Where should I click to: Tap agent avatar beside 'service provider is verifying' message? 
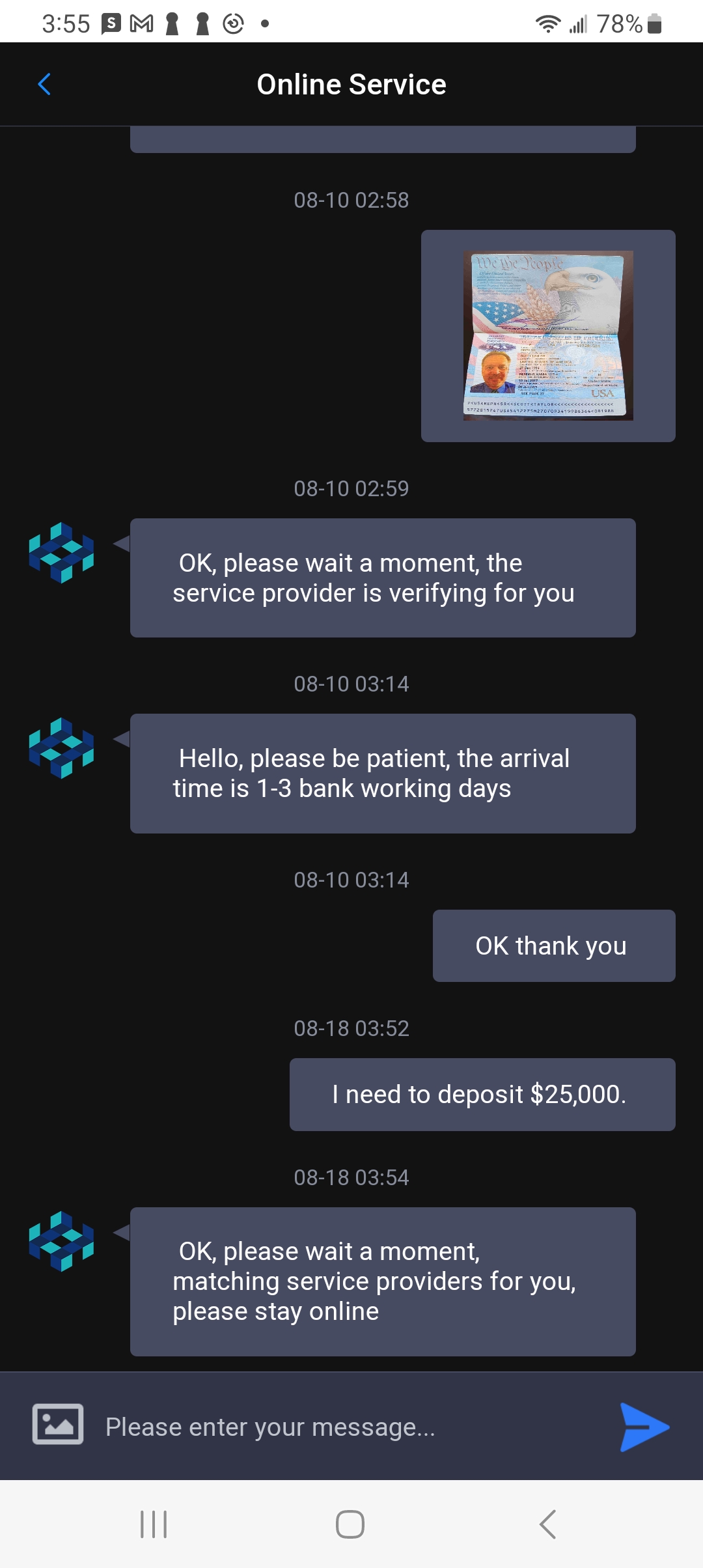61,552
